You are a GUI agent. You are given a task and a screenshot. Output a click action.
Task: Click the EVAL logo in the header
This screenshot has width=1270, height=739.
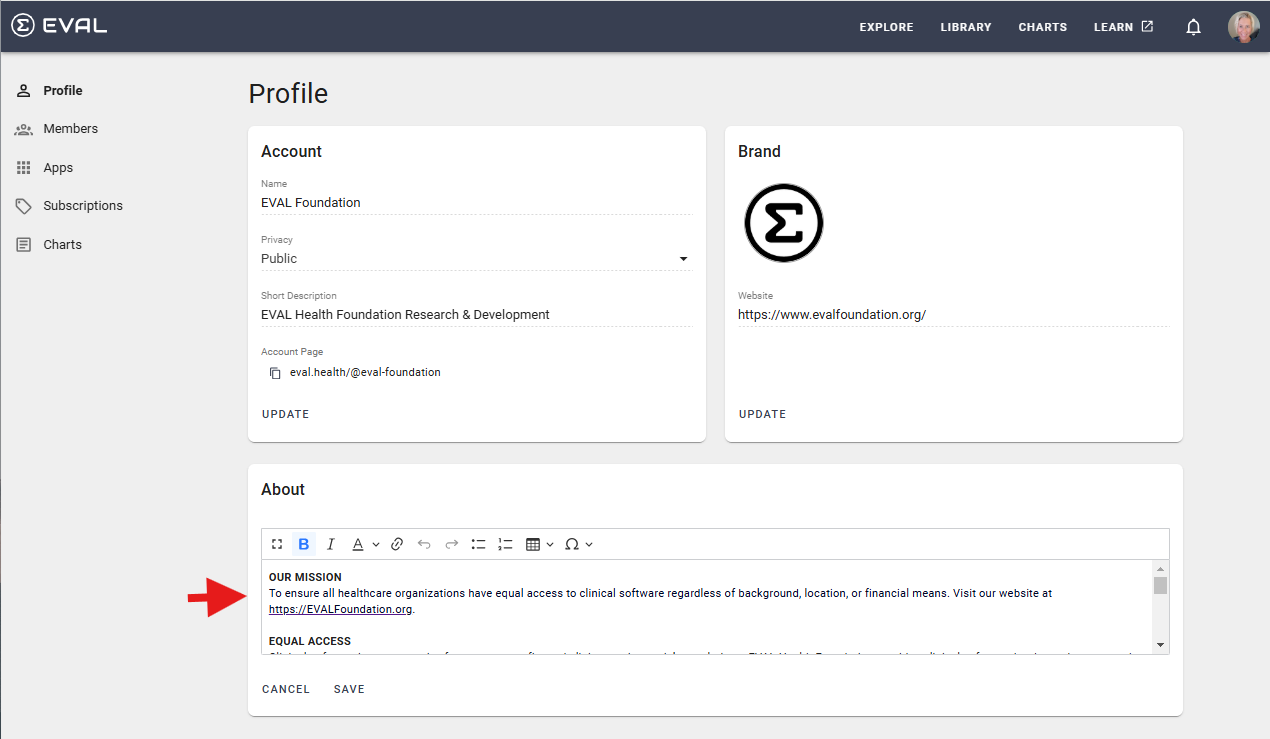pyautogui.click(x=59, y=26)
